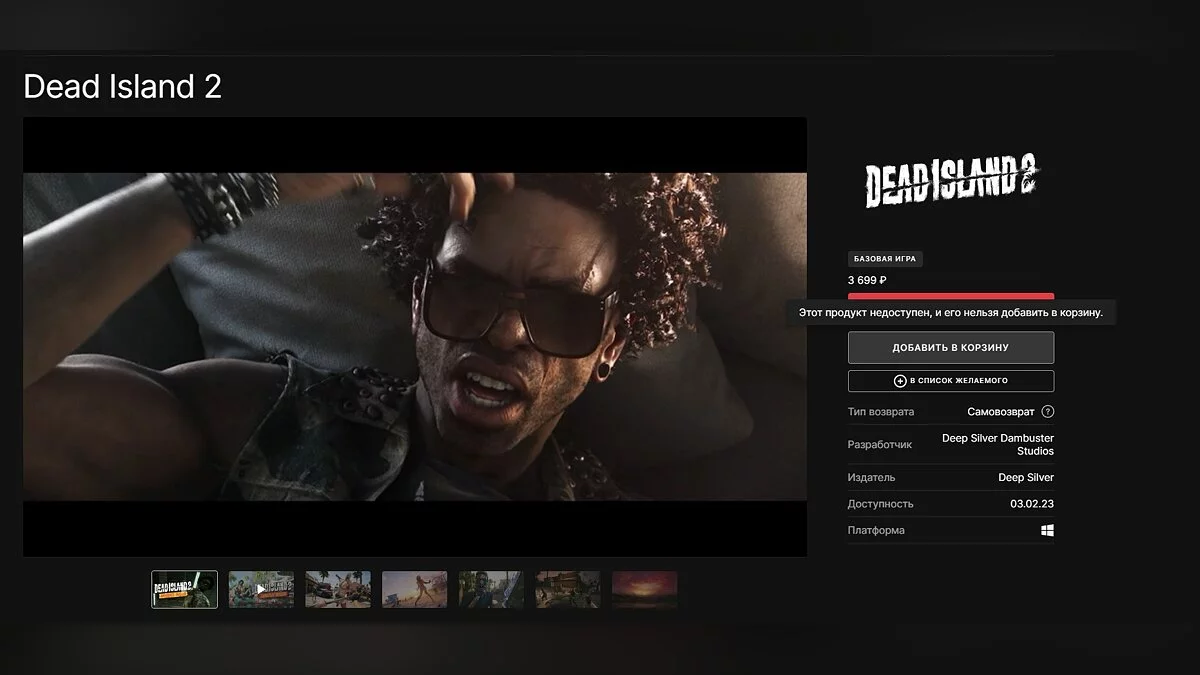
Task: Open the 'Deep Silver' publisher link
Action: (1025, 478)
